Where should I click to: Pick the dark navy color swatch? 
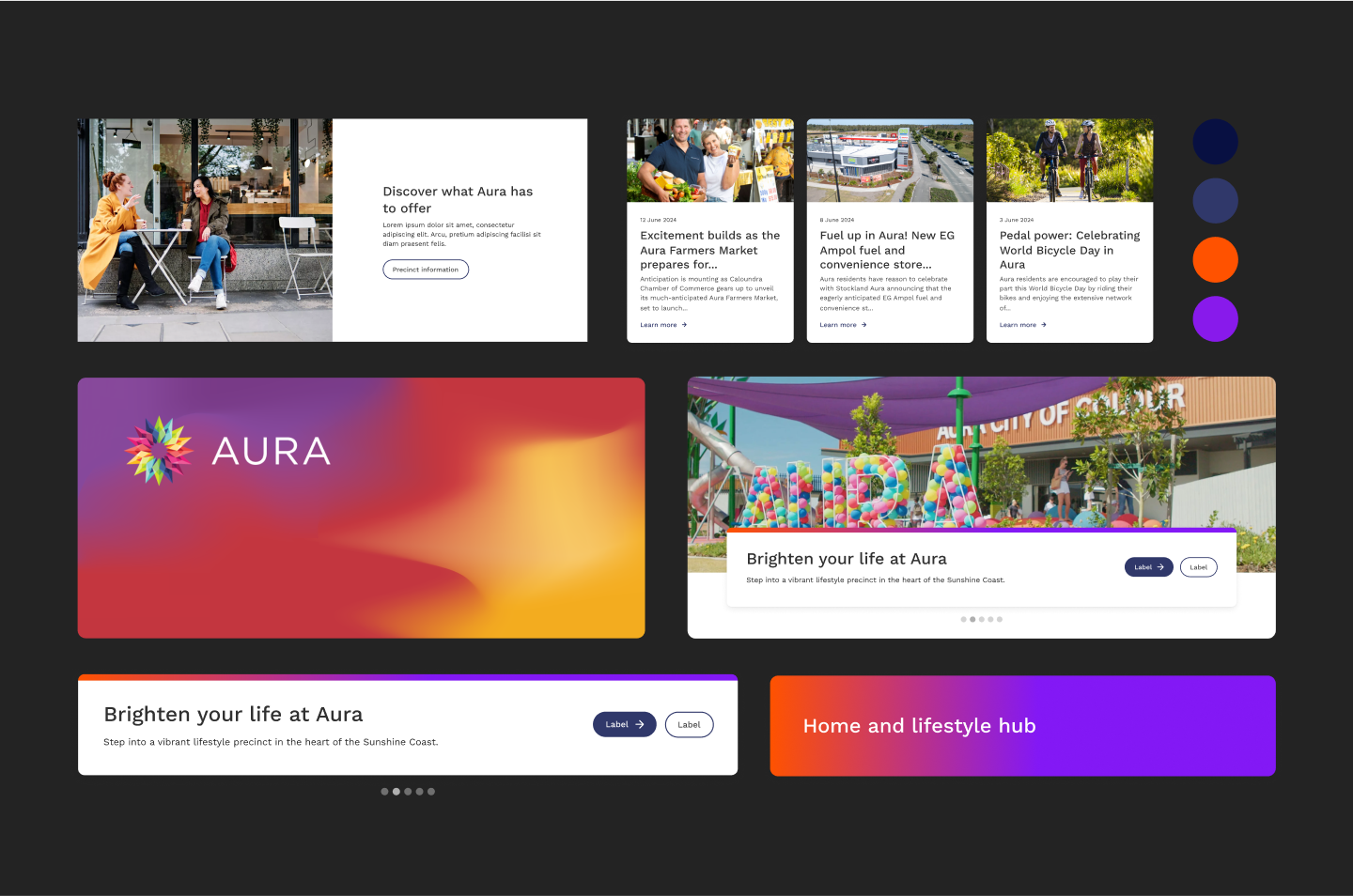click(1215, 142)
